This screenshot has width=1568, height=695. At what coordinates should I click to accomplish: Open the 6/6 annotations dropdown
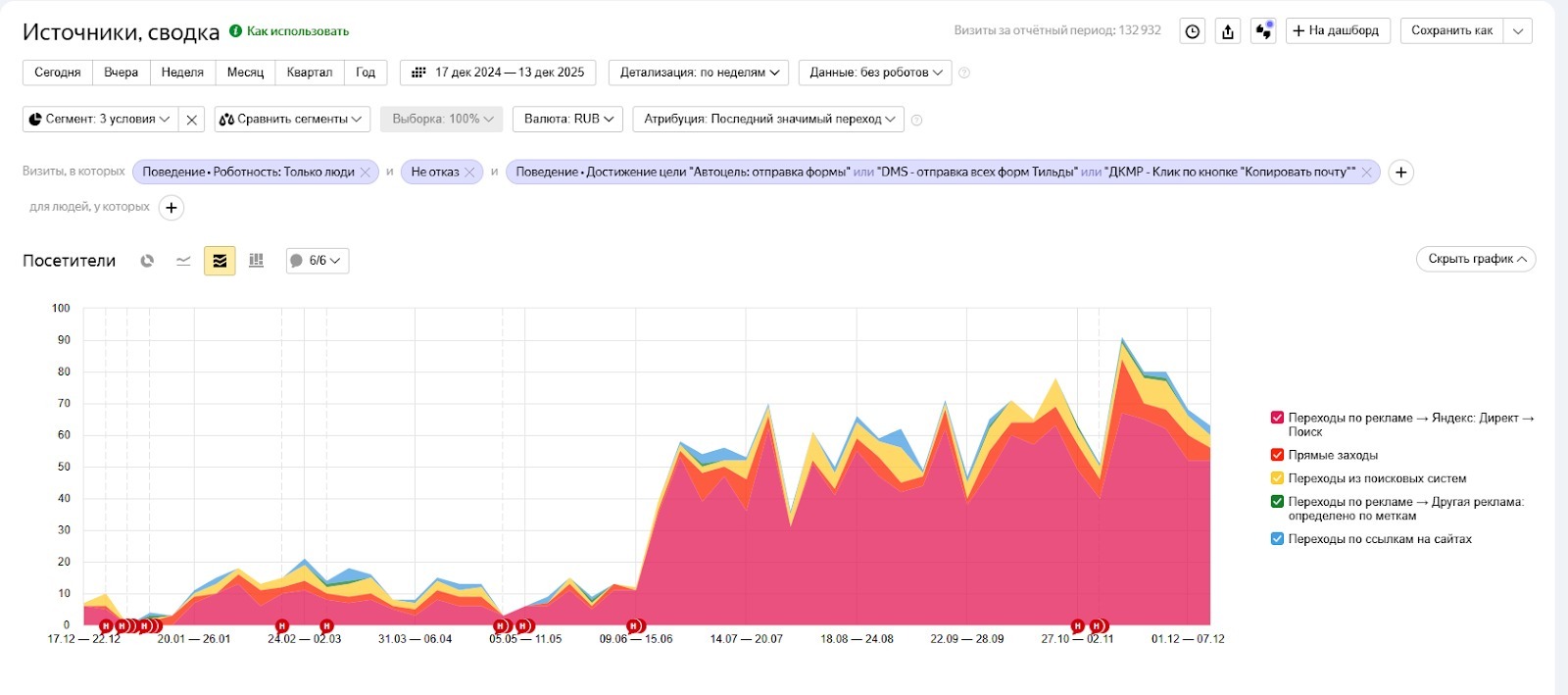point(318,261)
